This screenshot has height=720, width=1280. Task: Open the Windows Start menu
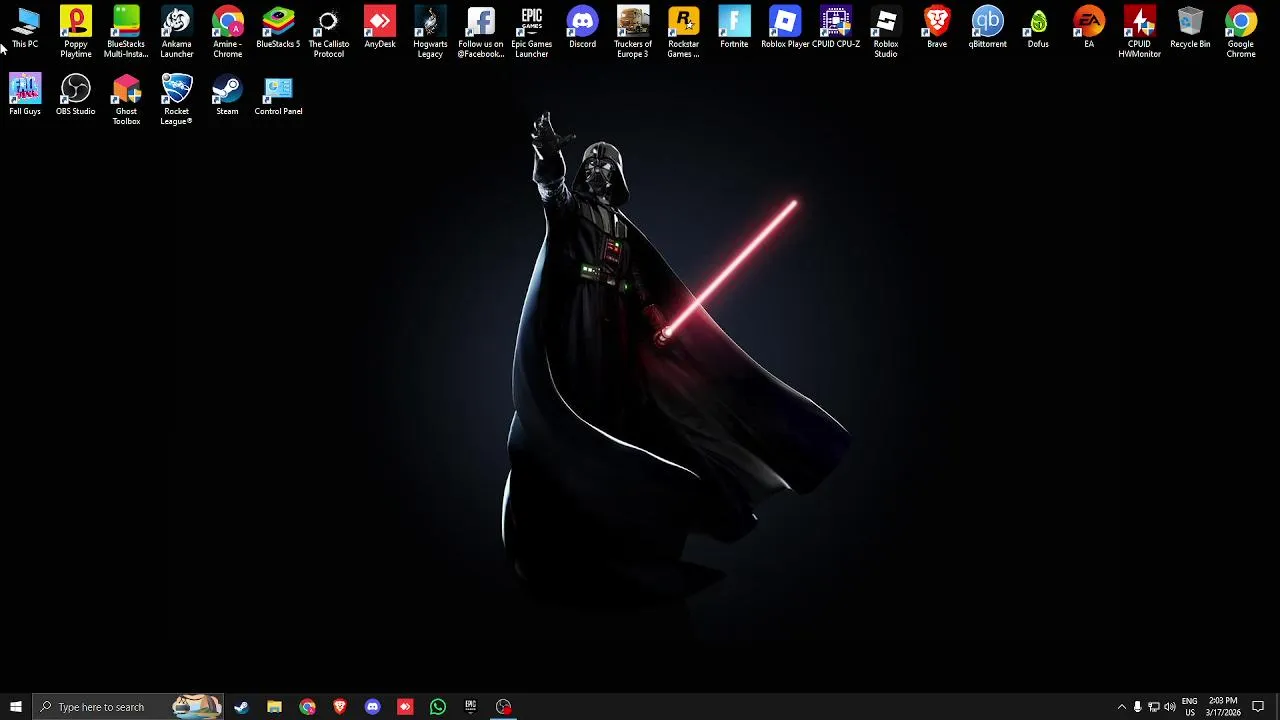(16, 707)
